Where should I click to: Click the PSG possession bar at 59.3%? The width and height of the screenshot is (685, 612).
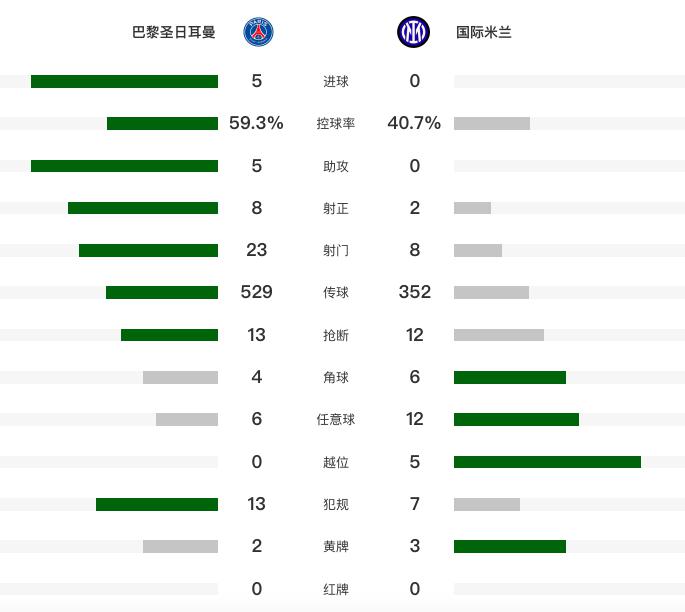tap(162, 124)
